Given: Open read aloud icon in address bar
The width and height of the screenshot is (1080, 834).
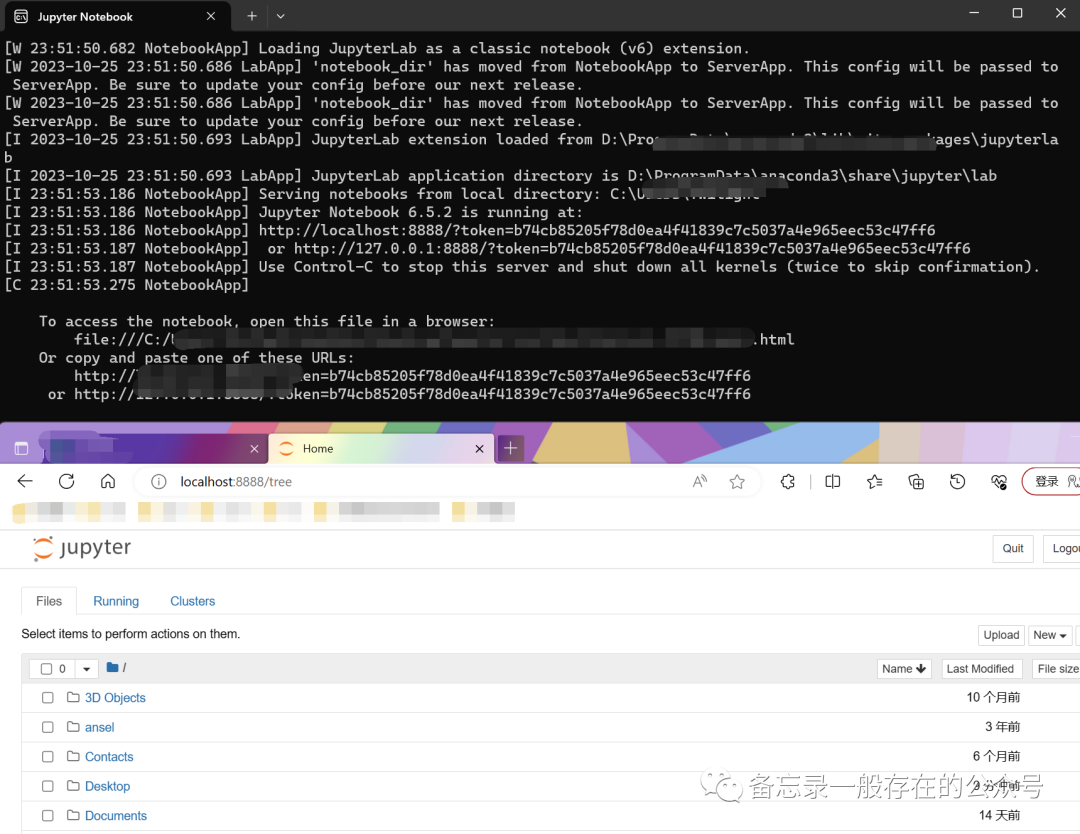Looking at the screenshot, I should click(x=700, y=481).
